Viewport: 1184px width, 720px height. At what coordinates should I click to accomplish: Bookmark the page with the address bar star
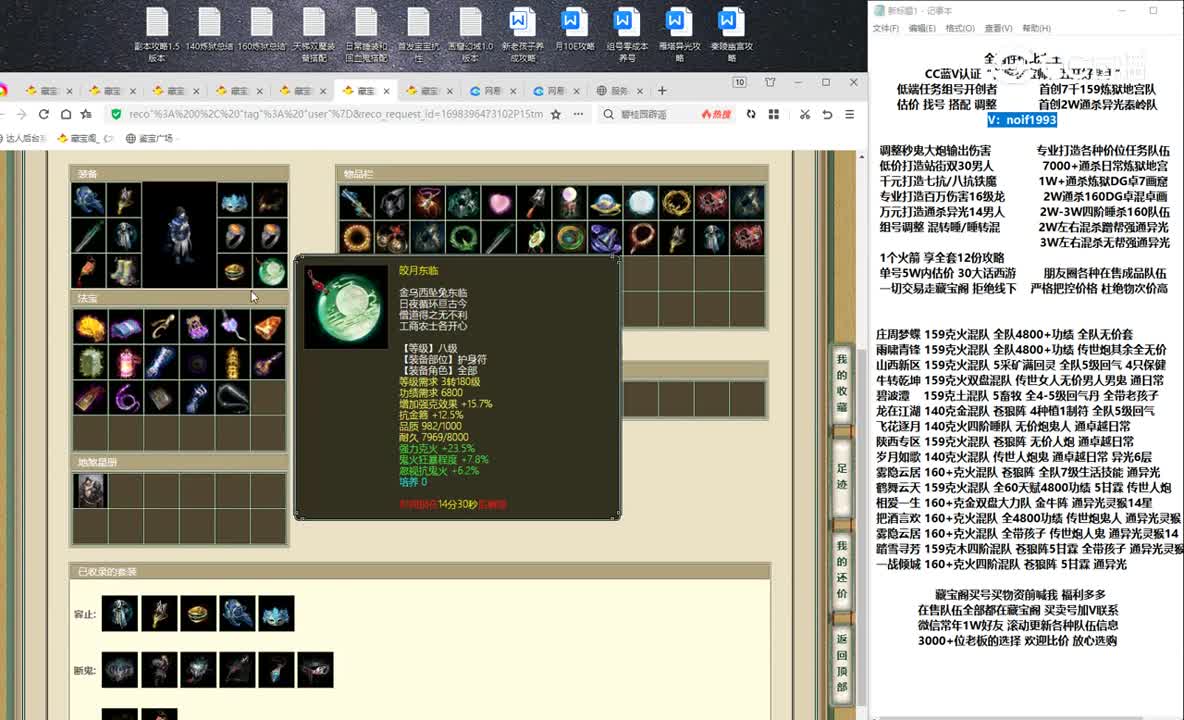pyautogui.click(x=556, y=114)
